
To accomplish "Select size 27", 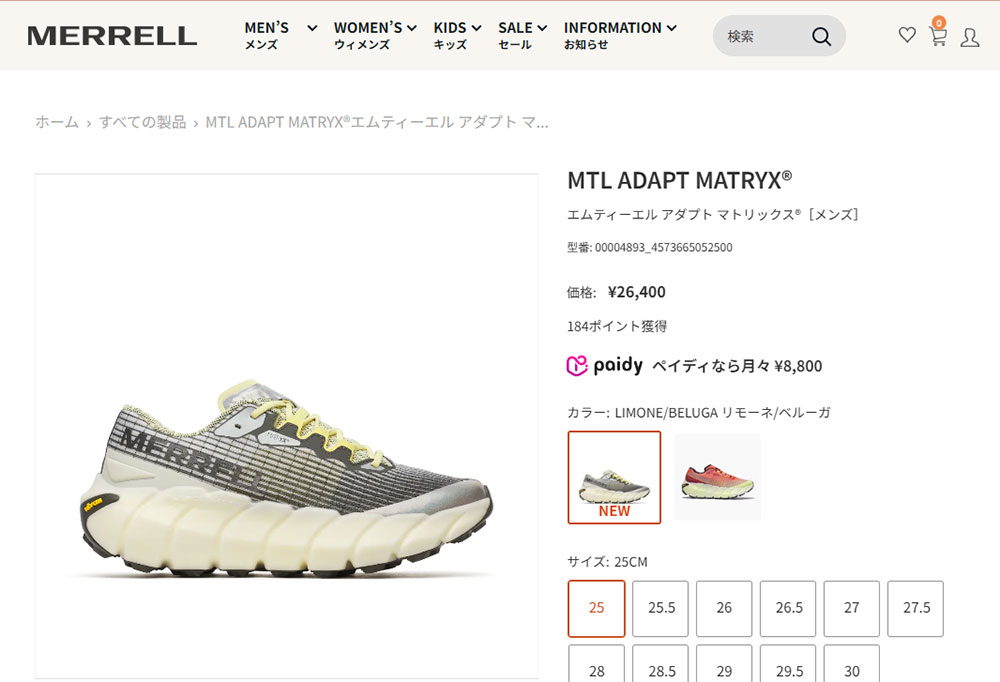I will (x=851, y=608).
